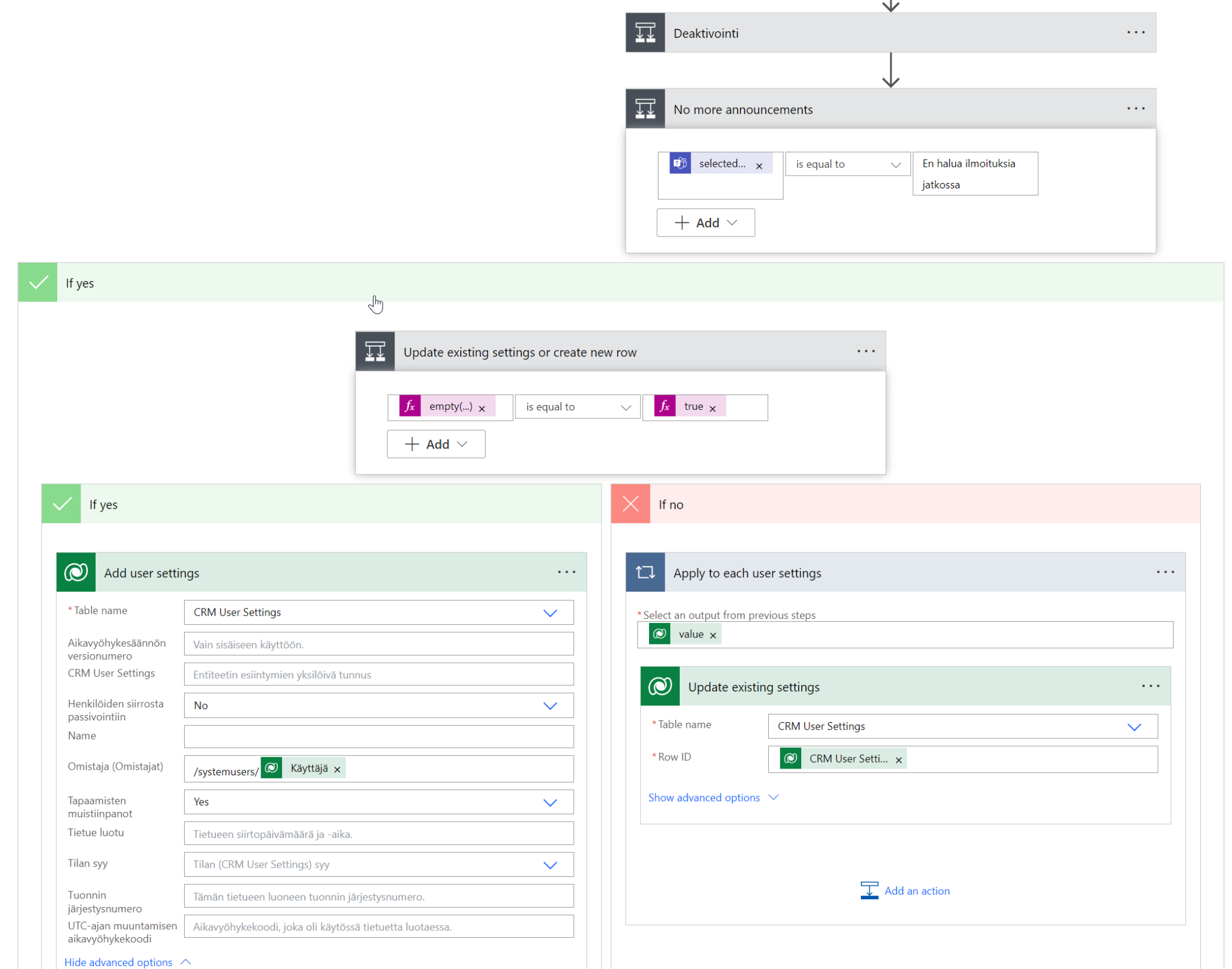Open the Deaktivointi card ellipsis menu
This screenshot has width=1232, height=969.
[1135, 33]
